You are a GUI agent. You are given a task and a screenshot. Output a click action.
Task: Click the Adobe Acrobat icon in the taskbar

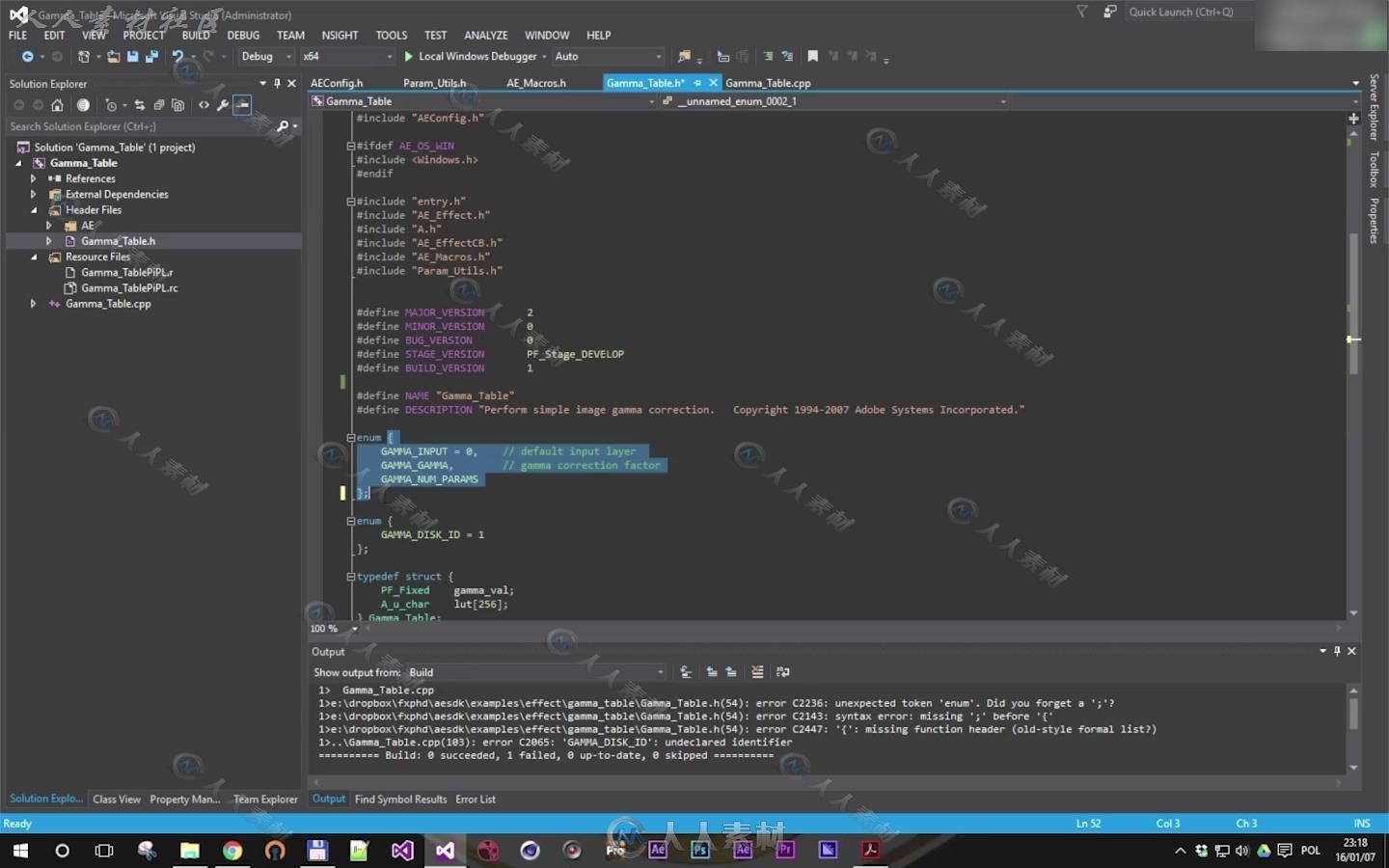coord(870,850)
